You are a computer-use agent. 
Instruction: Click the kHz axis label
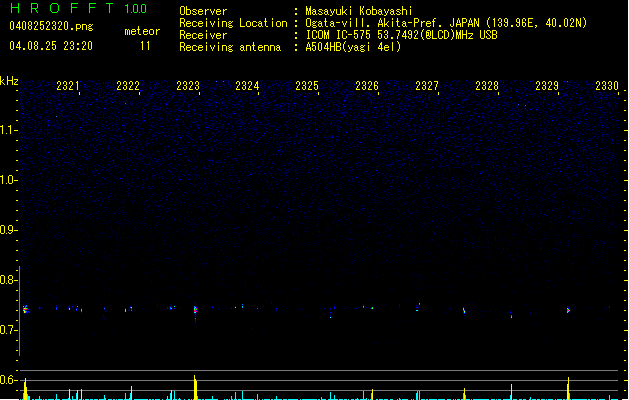[9, 81]
